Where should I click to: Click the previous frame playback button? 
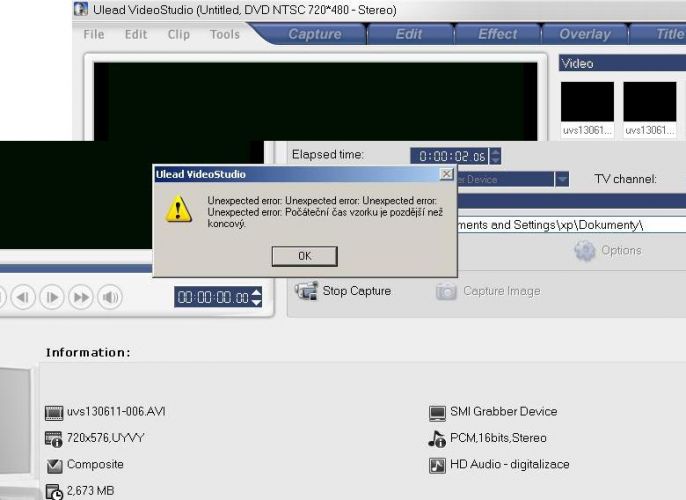23,297
